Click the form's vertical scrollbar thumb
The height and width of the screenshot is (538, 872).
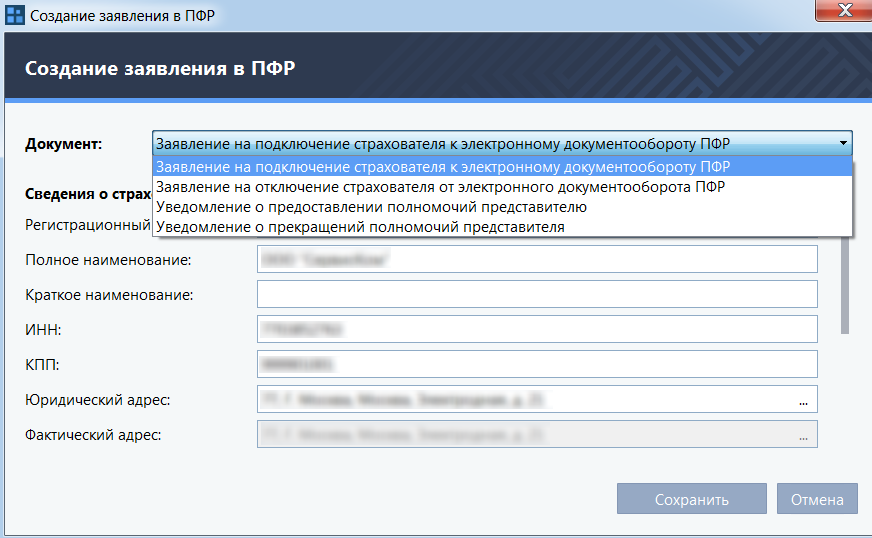point(845,285)
